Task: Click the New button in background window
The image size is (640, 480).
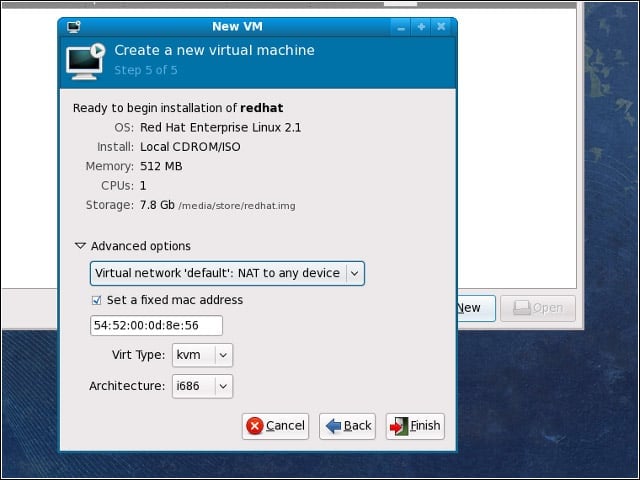Action: 476,308
